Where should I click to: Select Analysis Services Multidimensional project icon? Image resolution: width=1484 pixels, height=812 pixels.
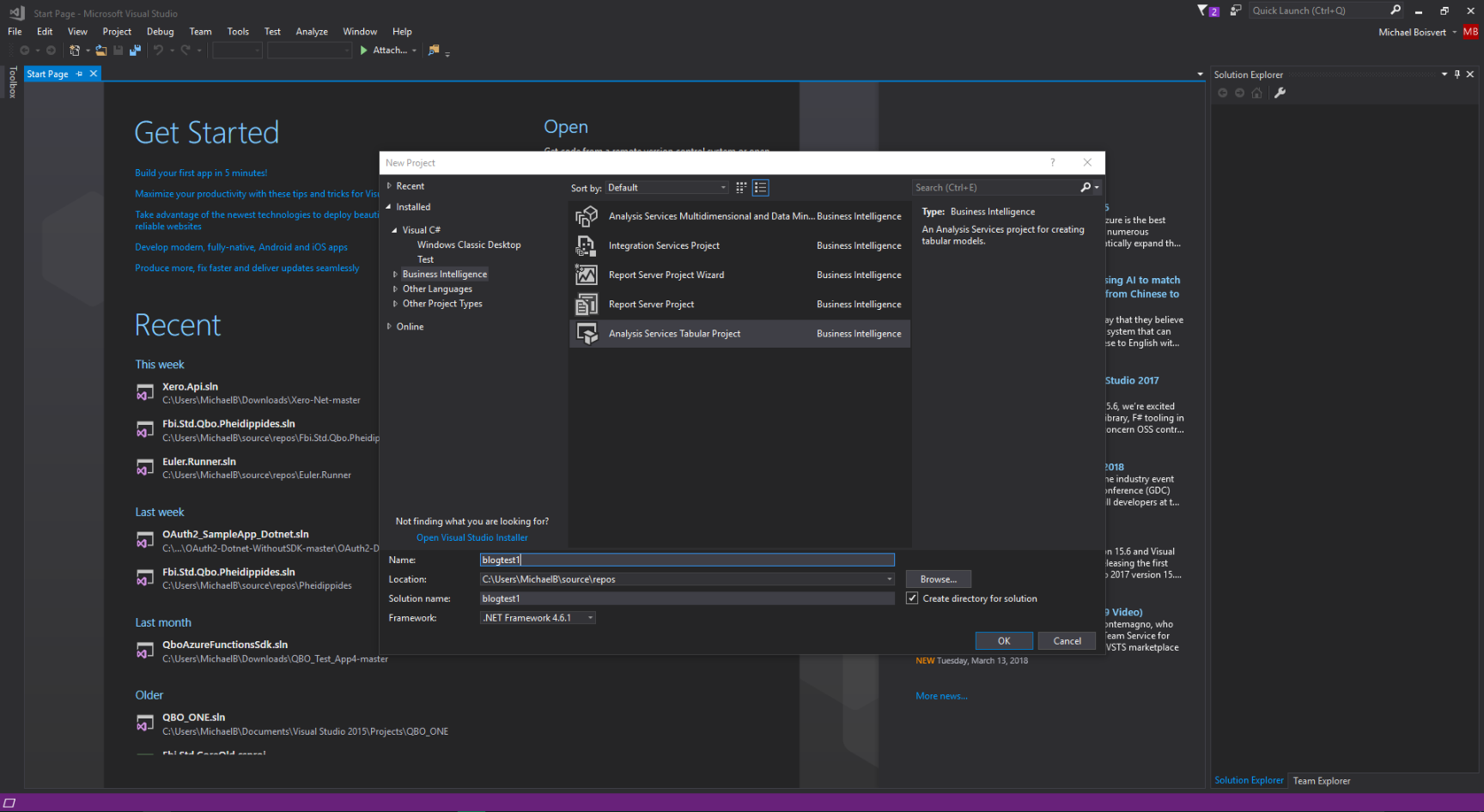587,216
